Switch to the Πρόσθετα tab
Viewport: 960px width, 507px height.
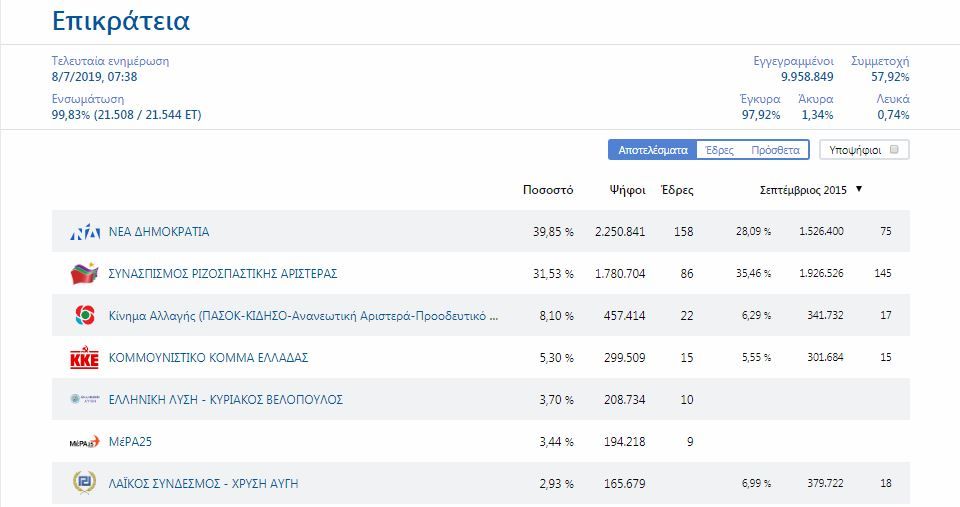[x=775, y=150]
